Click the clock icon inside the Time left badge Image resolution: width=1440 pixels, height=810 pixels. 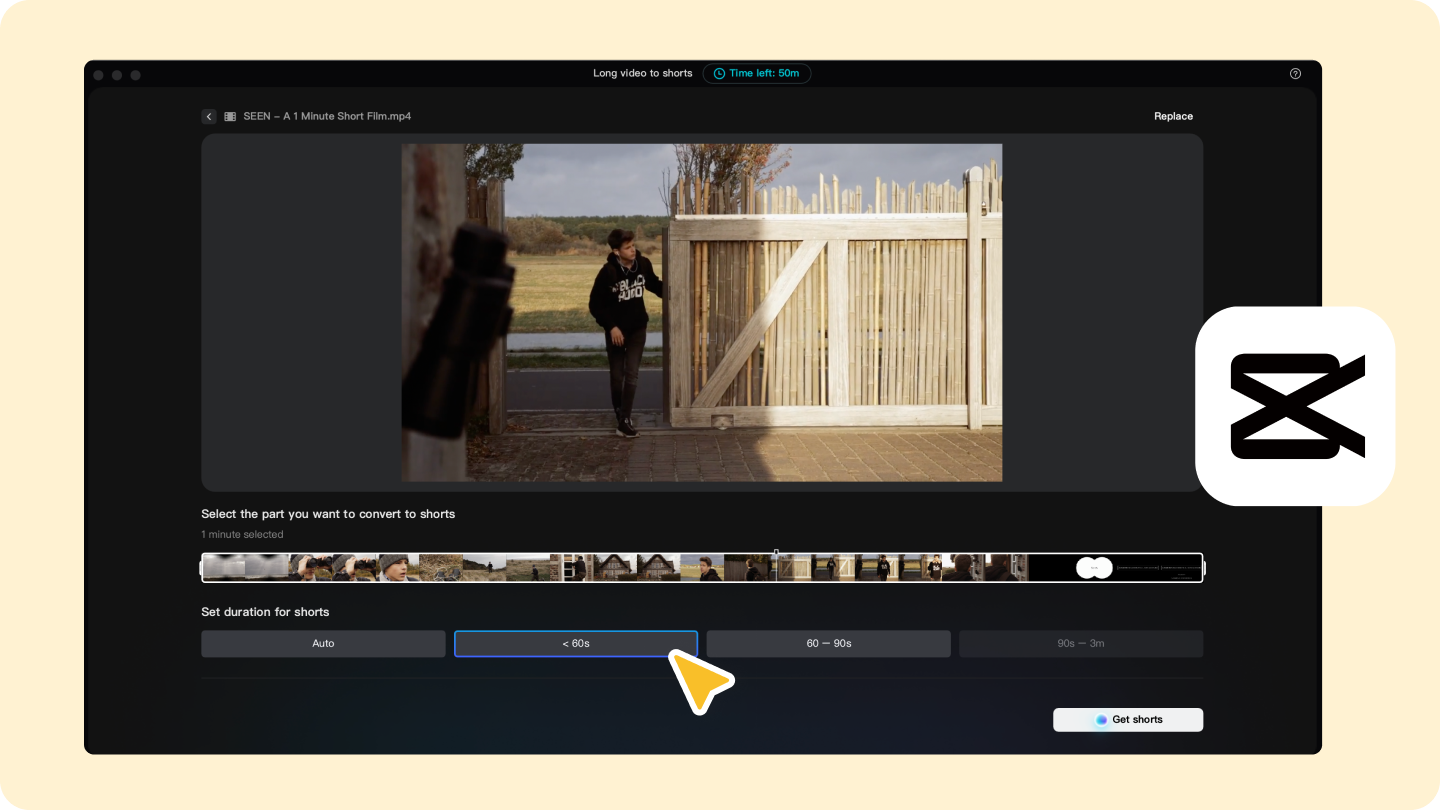click(x=719, y=73)
